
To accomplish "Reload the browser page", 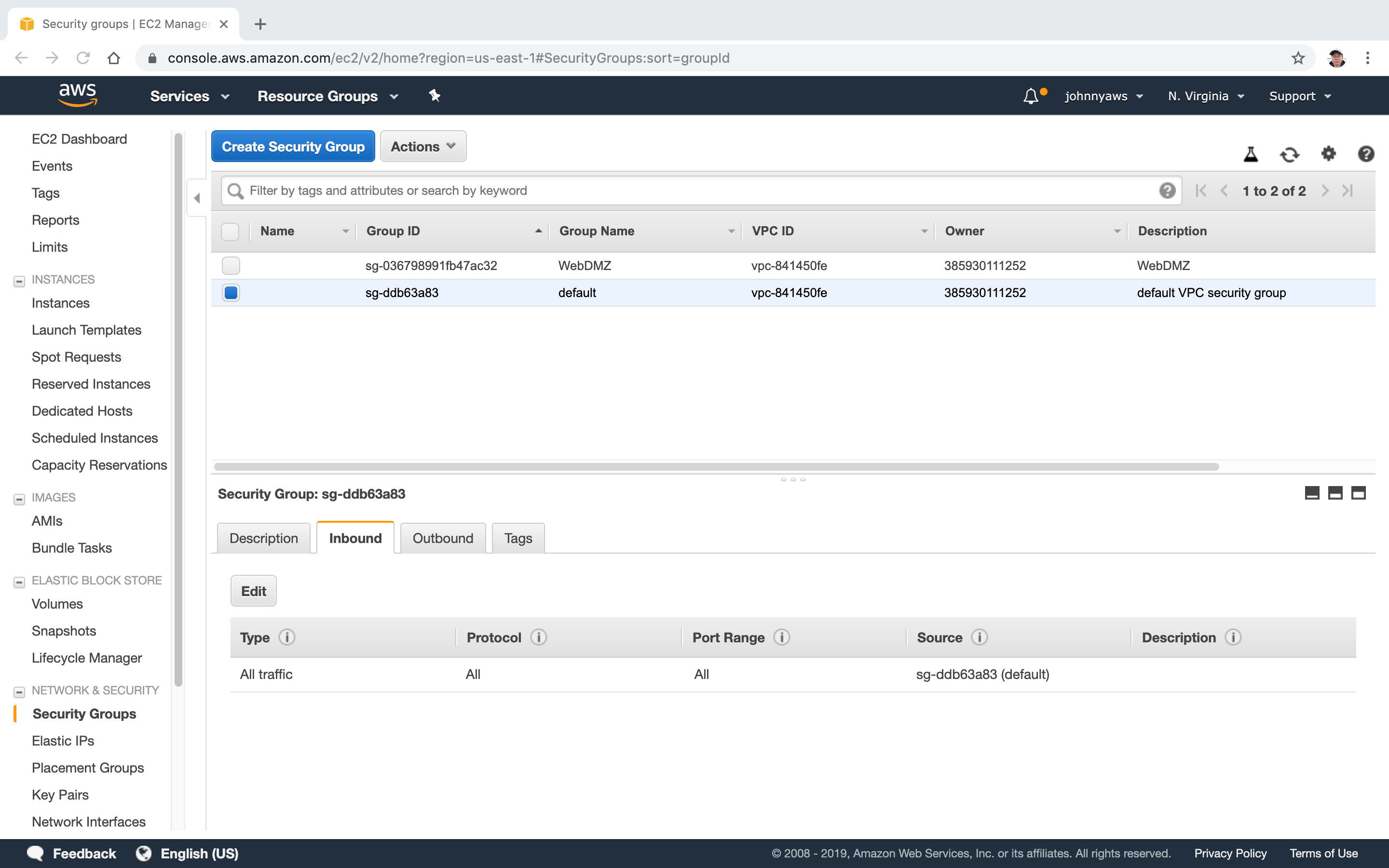I will point(82,58).
